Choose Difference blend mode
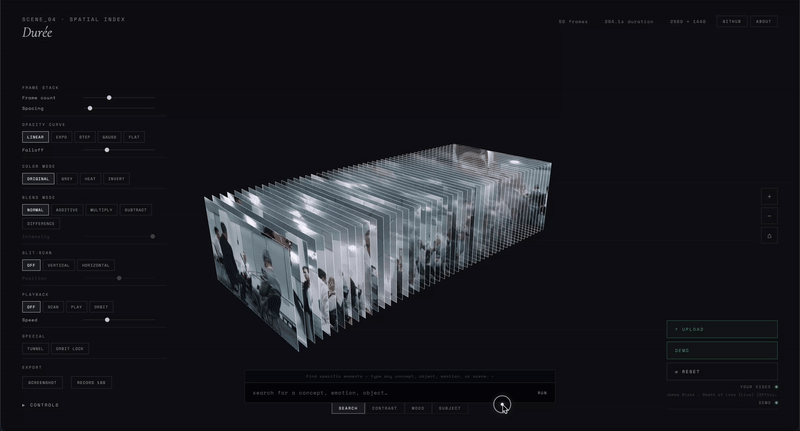The width and height of the screenshot is (800, 431). [x=41, y=223]
